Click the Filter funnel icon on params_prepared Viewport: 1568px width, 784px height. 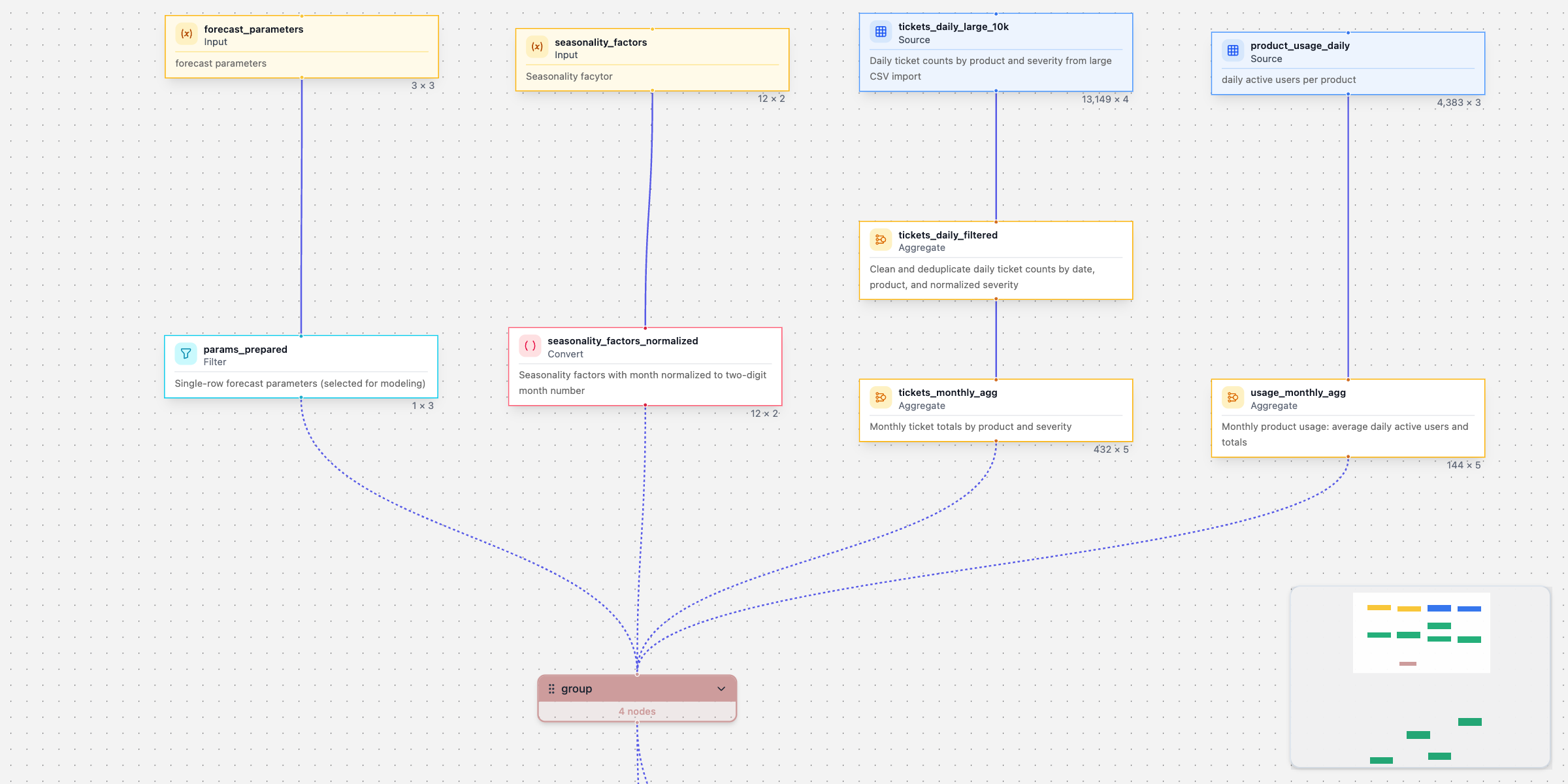tap(186, 353)
